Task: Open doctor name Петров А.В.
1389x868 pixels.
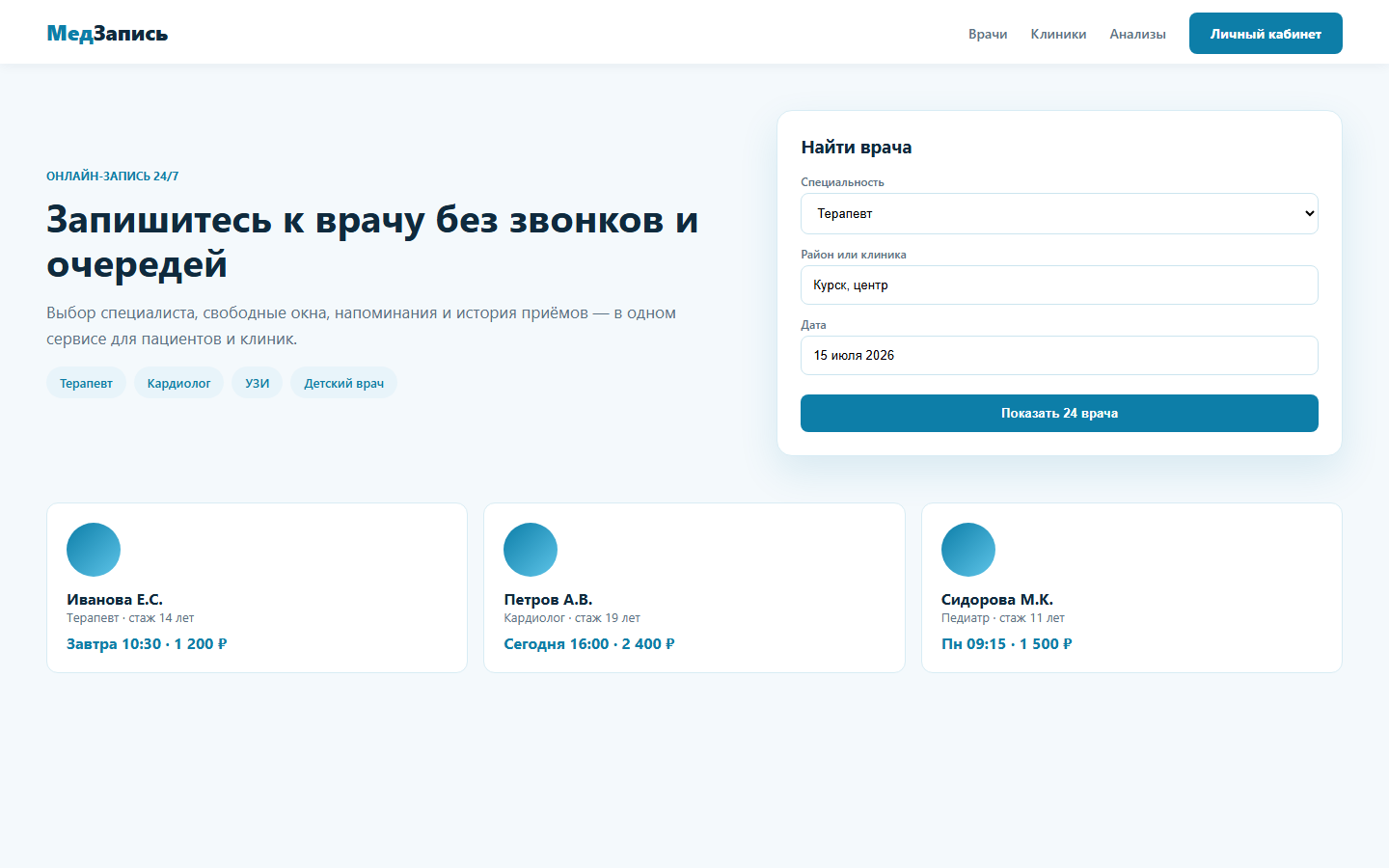Action: tap(548, 600)
